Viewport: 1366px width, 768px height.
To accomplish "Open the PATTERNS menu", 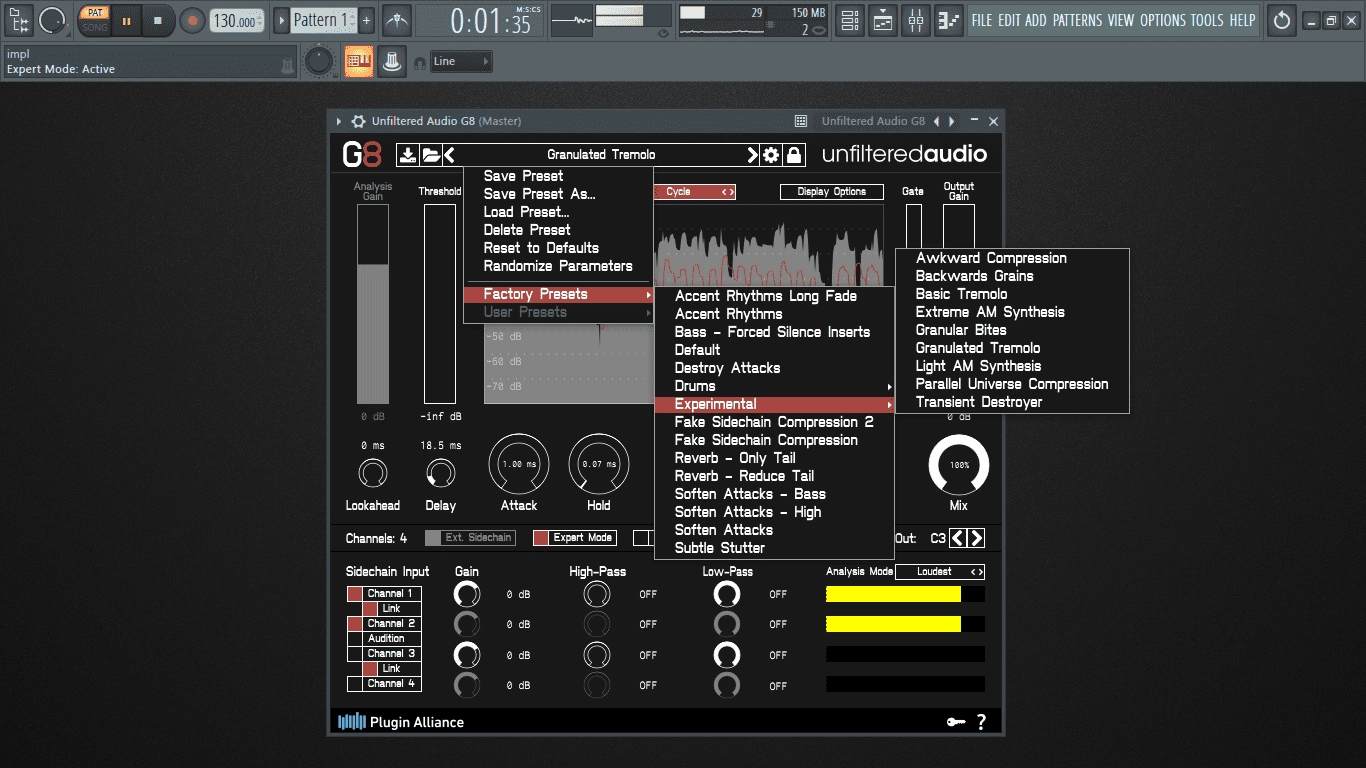I will tap(1077, 20).
